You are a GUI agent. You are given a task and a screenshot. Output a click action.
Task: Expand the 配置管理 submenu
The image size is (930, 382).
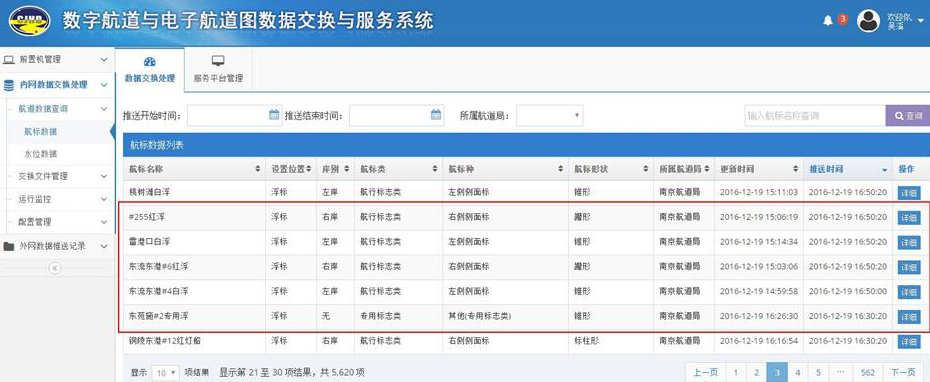(x=104, y=222)
